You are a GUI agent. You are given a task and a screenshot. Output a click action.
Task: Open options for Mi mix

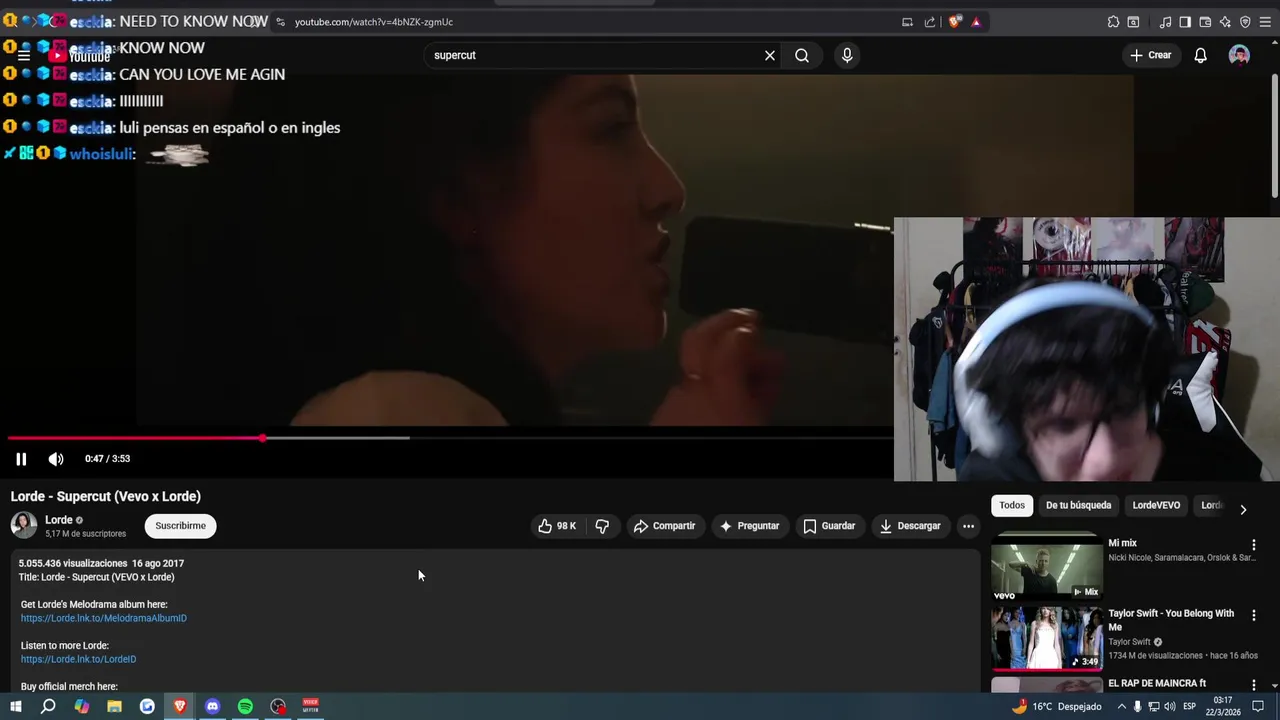coord(1253,546)
